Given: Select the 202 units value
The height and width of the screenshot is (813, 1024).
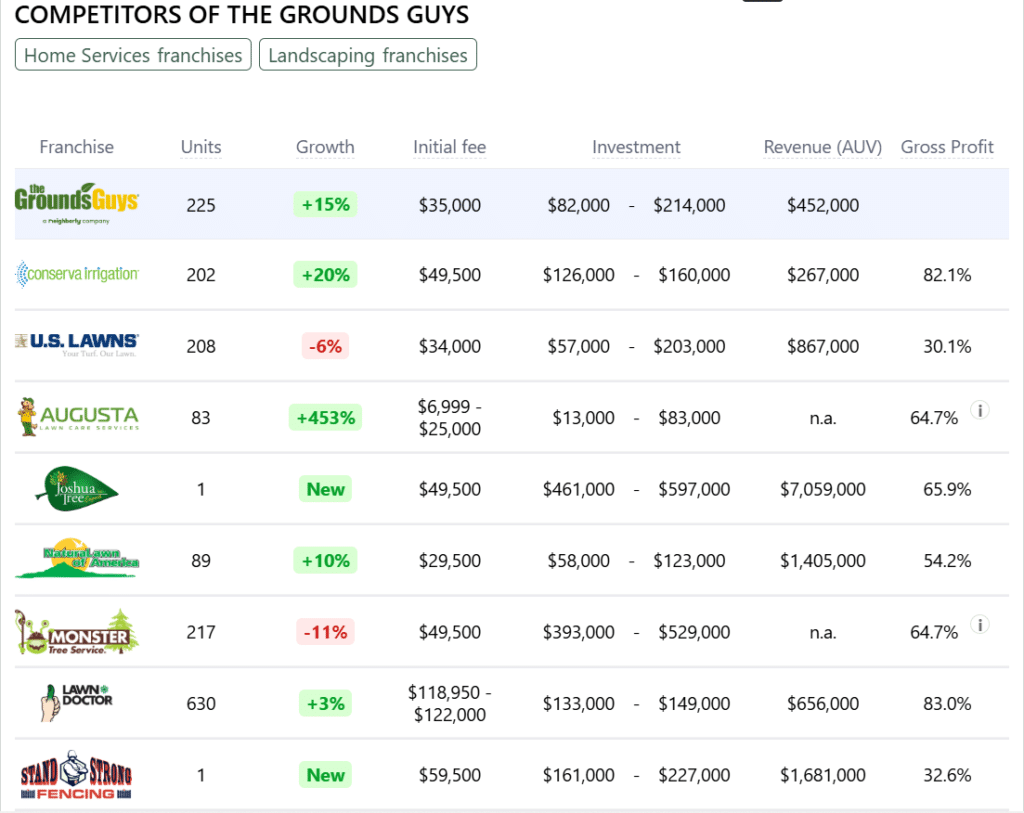Looking at the screenshot, I should click(x=200, y=275).
